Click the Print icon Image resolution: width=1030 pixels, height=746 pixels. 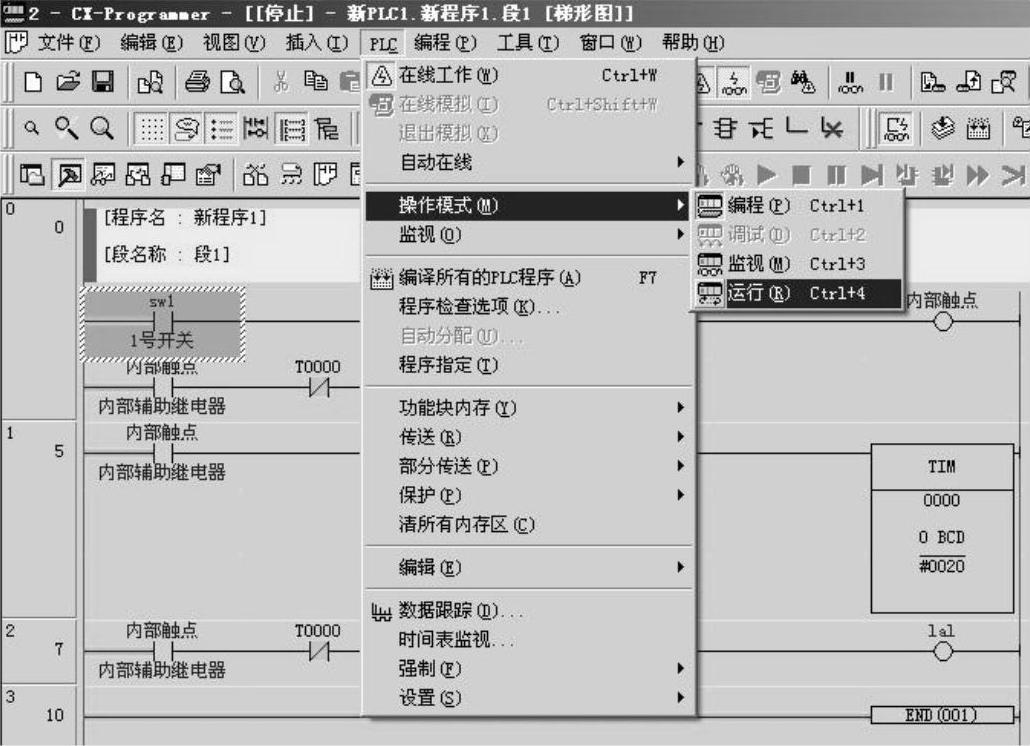(x=197, y=82)
